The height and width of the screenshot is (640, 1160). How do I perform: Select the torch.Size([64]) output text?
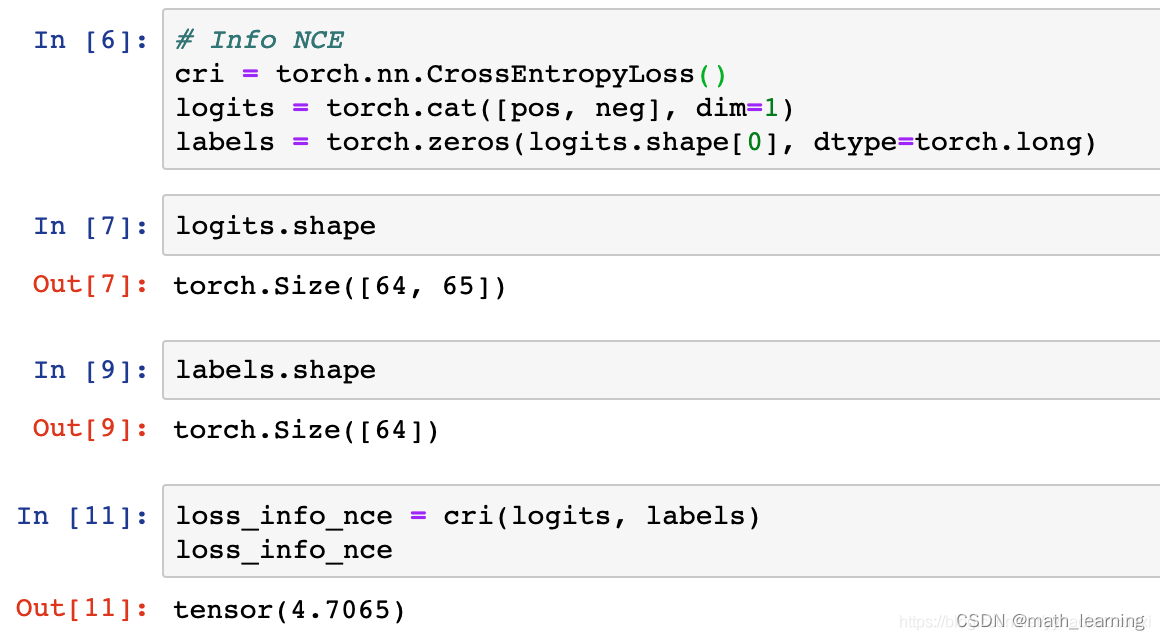point(305,429)
